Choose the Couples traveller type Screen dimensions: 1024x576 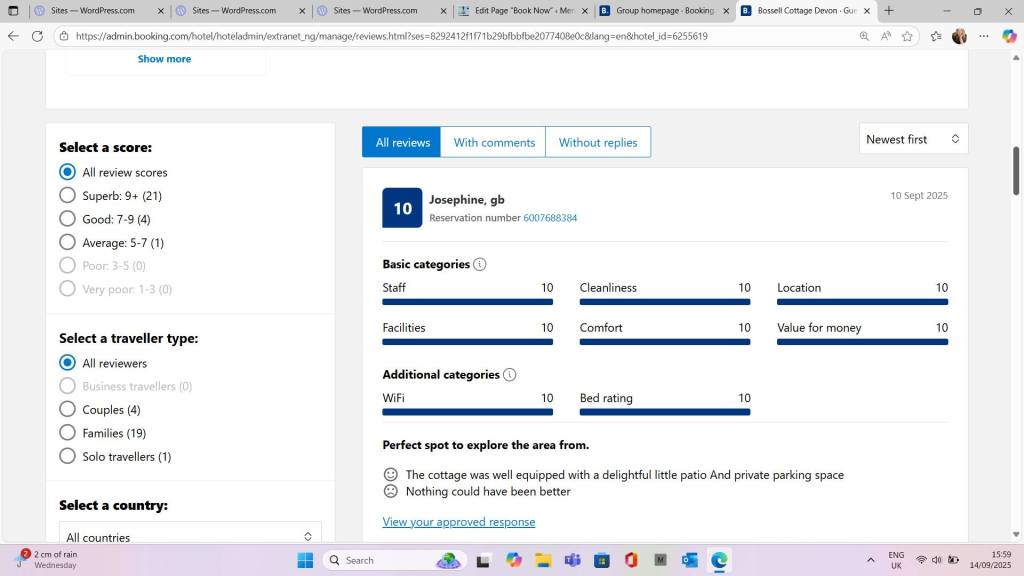[x=68, y=410]
